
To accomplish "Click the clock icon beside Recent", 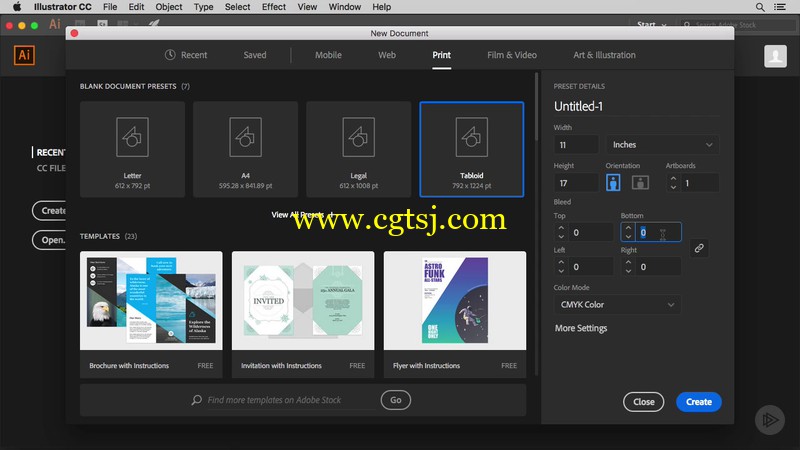I will (170, 55).
